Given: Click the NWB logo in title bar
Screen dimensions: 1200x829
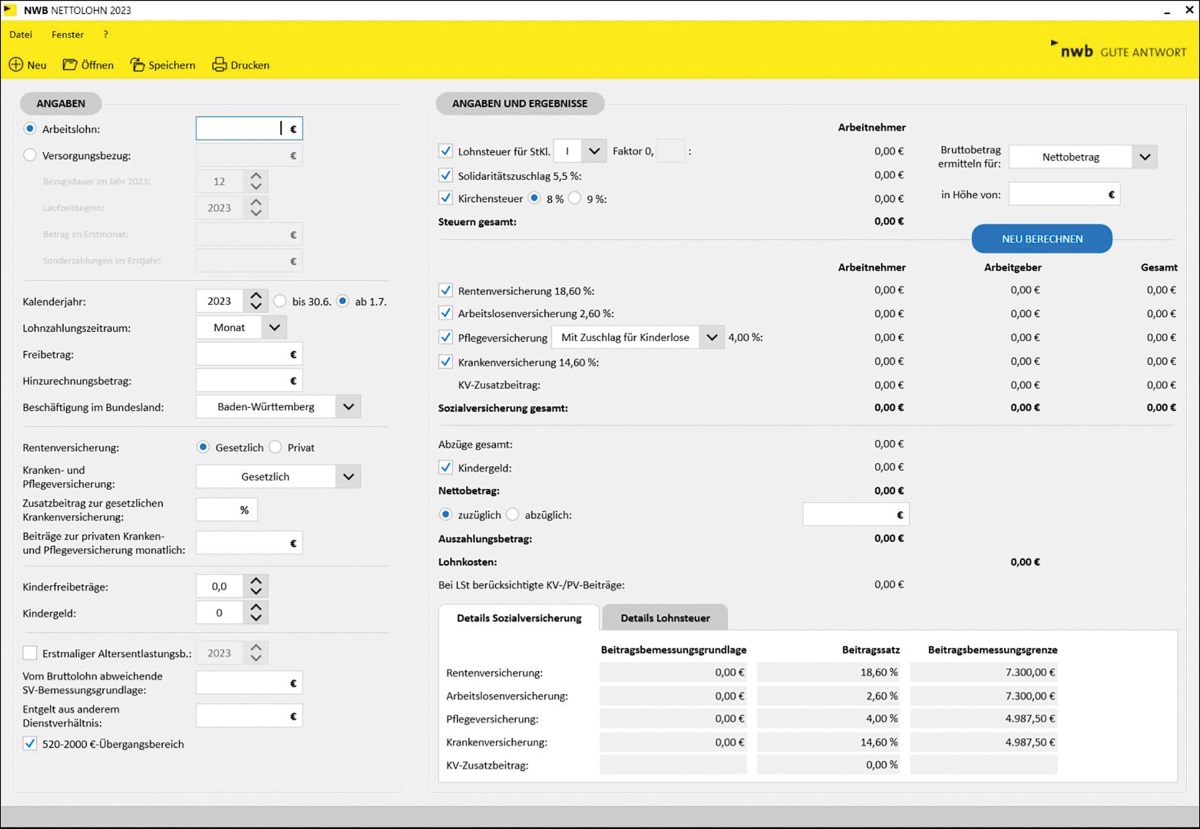Looking at the screenshot, I should click(x=12, y=10).
